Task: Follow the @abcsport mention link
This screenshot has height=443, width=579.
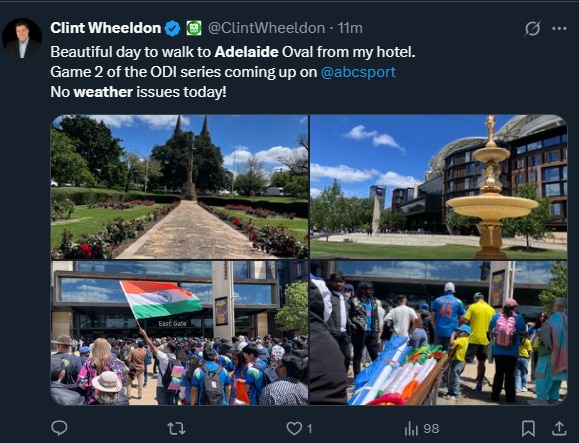Action: pos(358,72)
